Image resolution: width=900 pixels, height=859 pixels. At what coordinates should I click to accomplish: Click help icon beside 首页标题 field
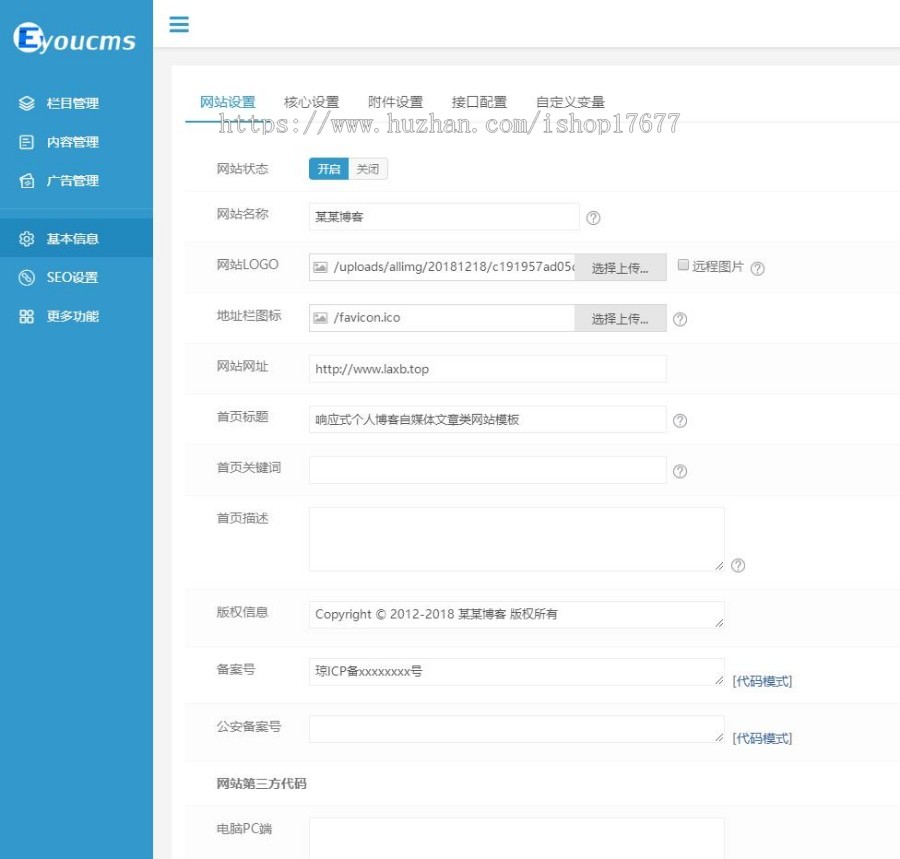[x=680, y=421]
